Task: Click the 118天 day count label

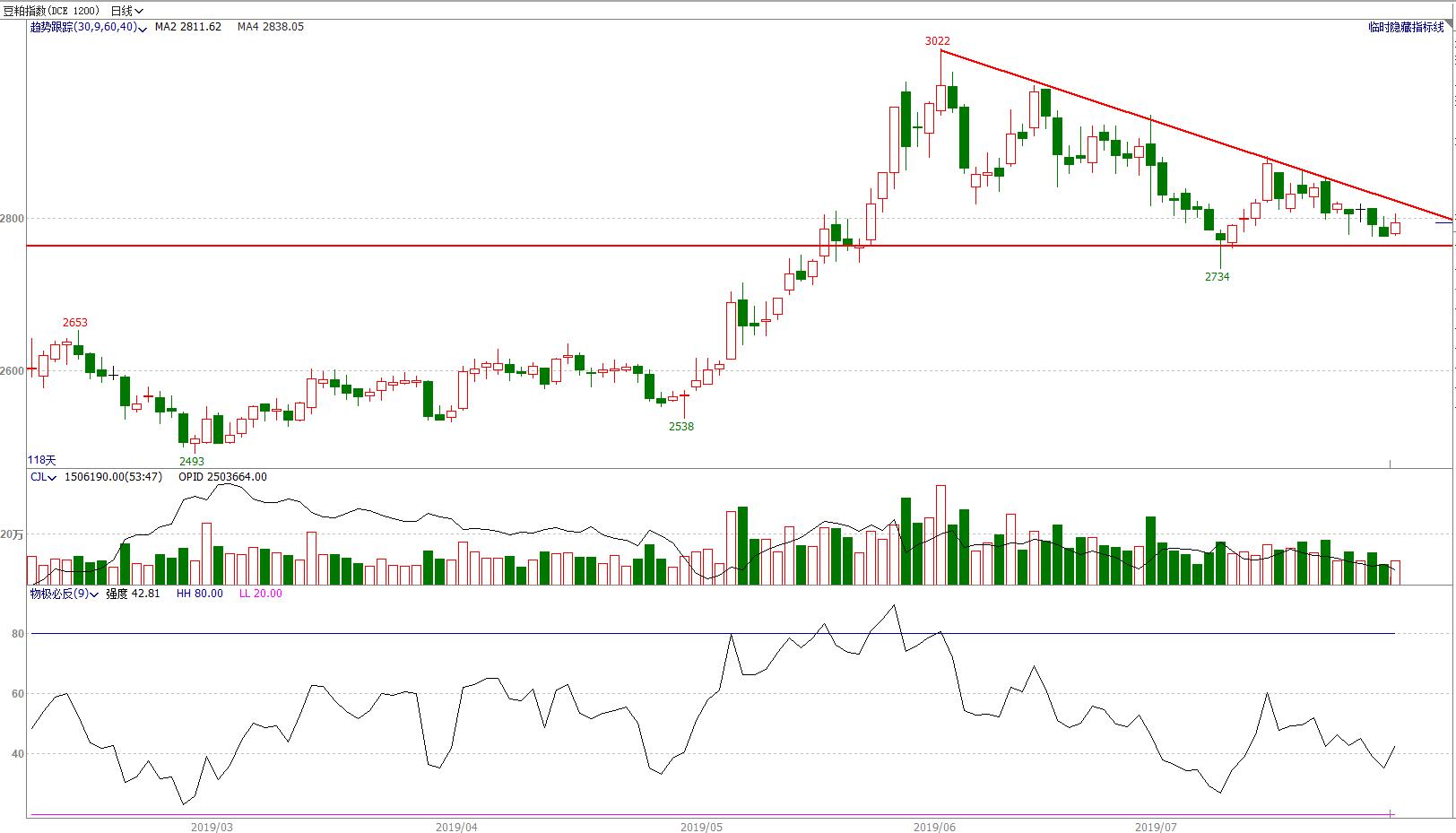Action: (41, 460)
